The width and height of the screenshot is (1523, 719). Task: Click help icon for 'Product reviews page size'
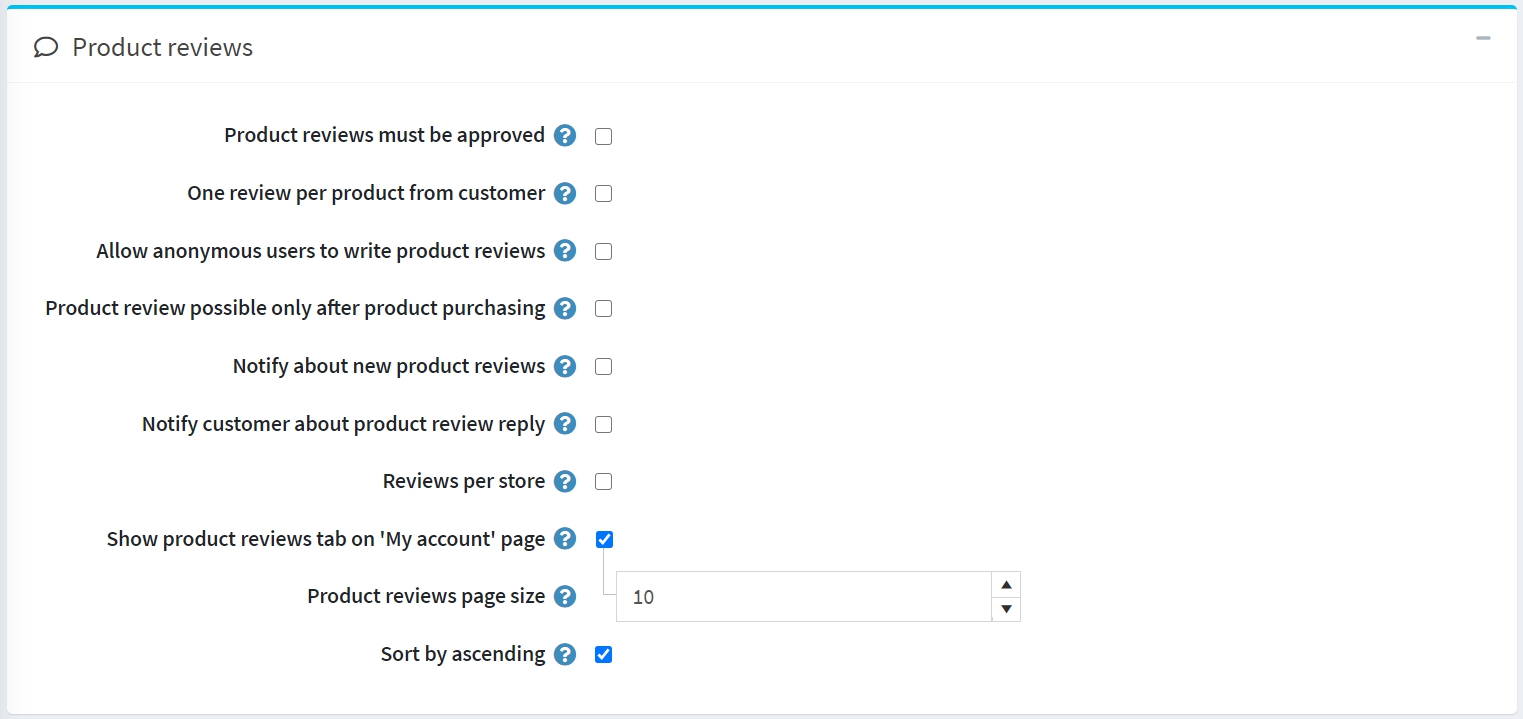(x=565, y=597)
